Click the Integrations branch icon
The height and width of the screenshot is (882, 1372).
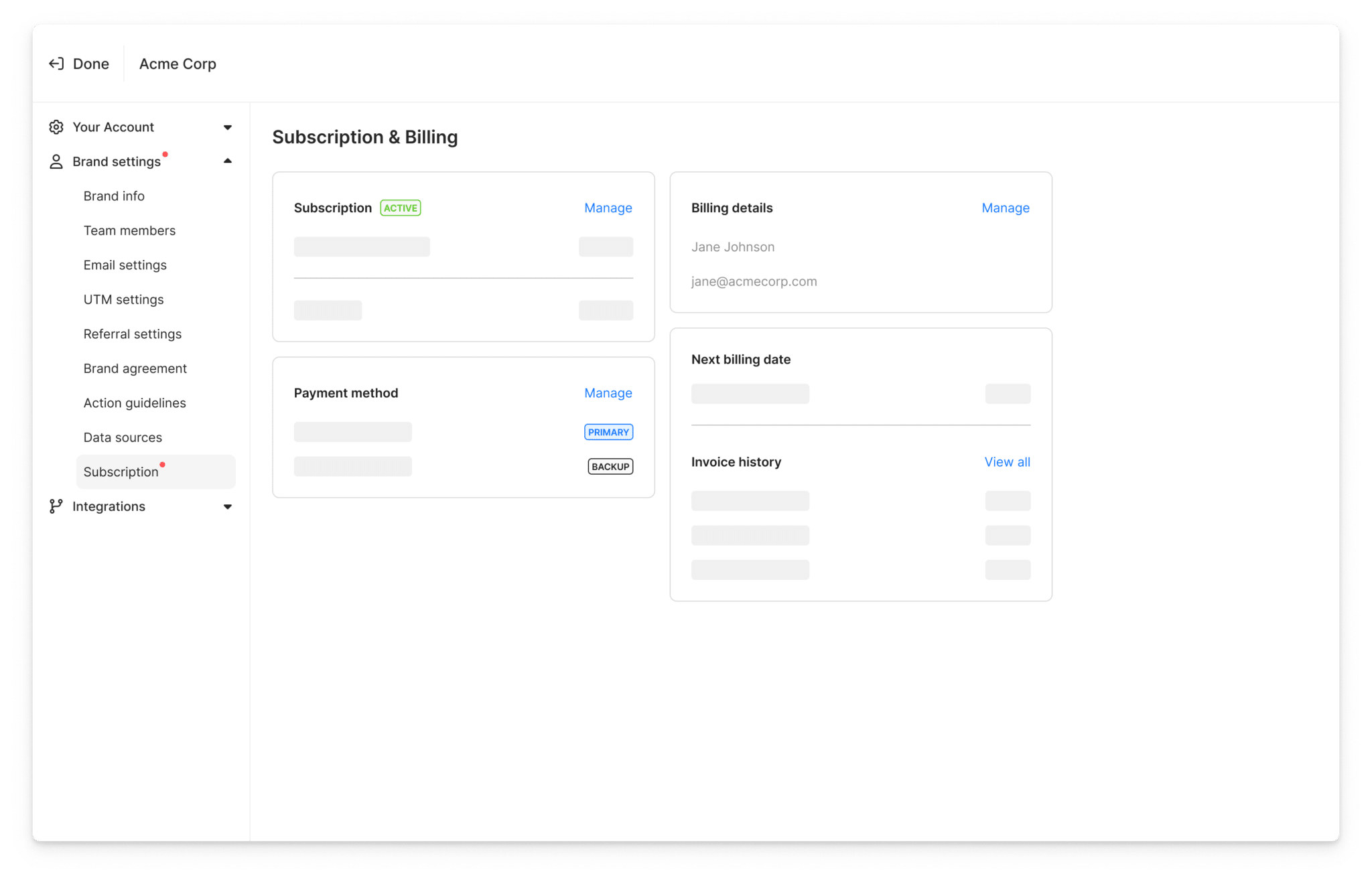point(56,506)
